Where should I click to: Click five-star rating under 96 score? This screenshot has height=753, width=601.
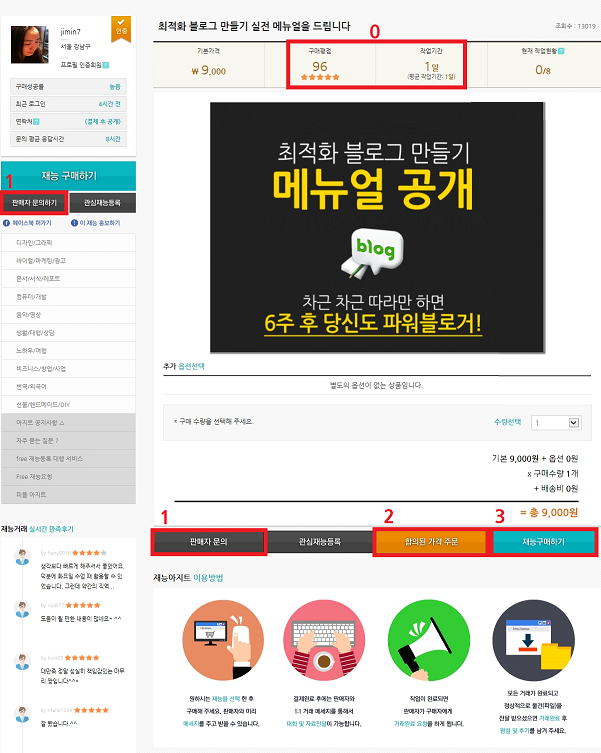tap(320, 77)
